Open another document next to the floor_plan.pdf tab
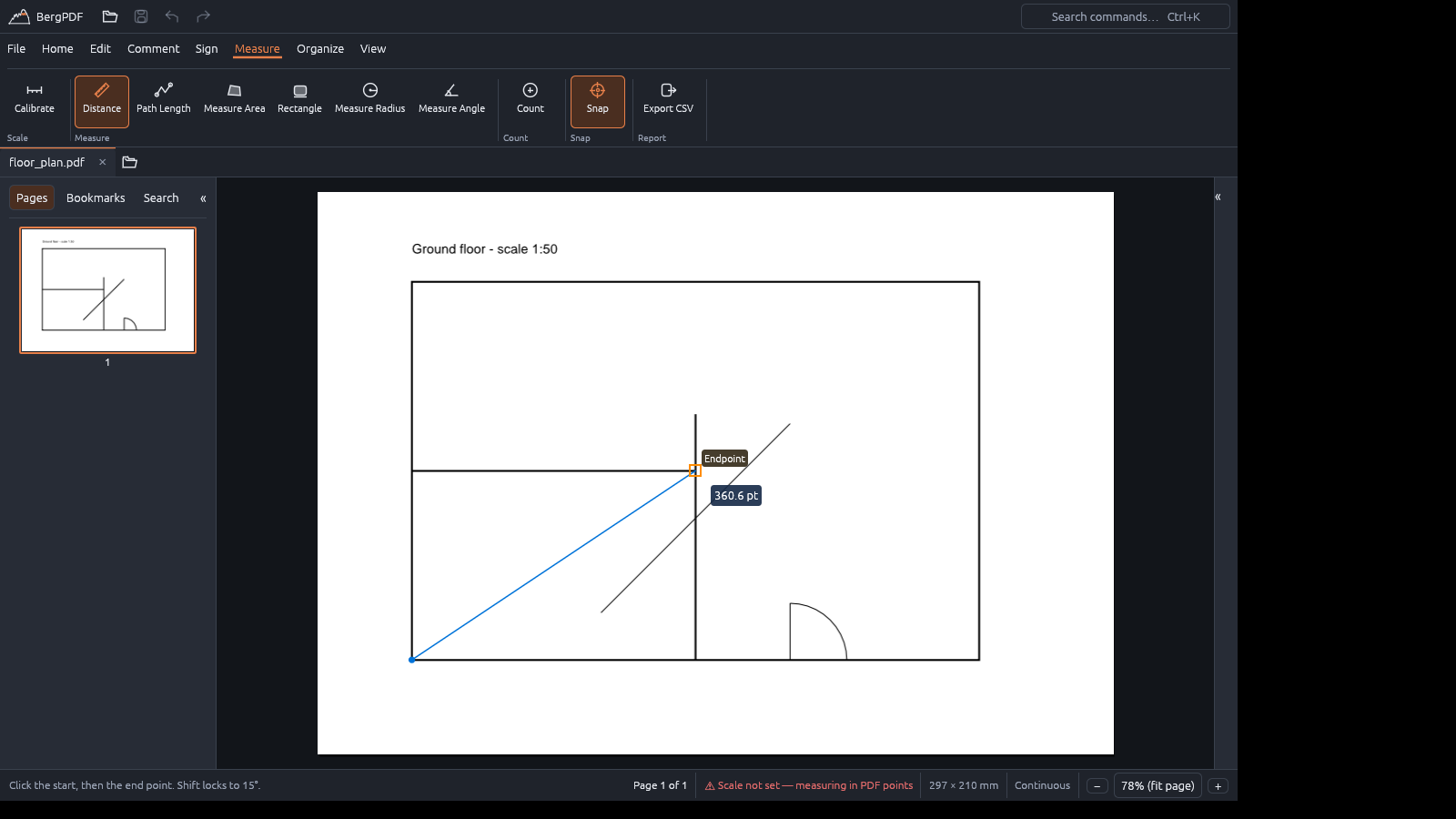This screenshot has height=819, width=1456. 130,162
